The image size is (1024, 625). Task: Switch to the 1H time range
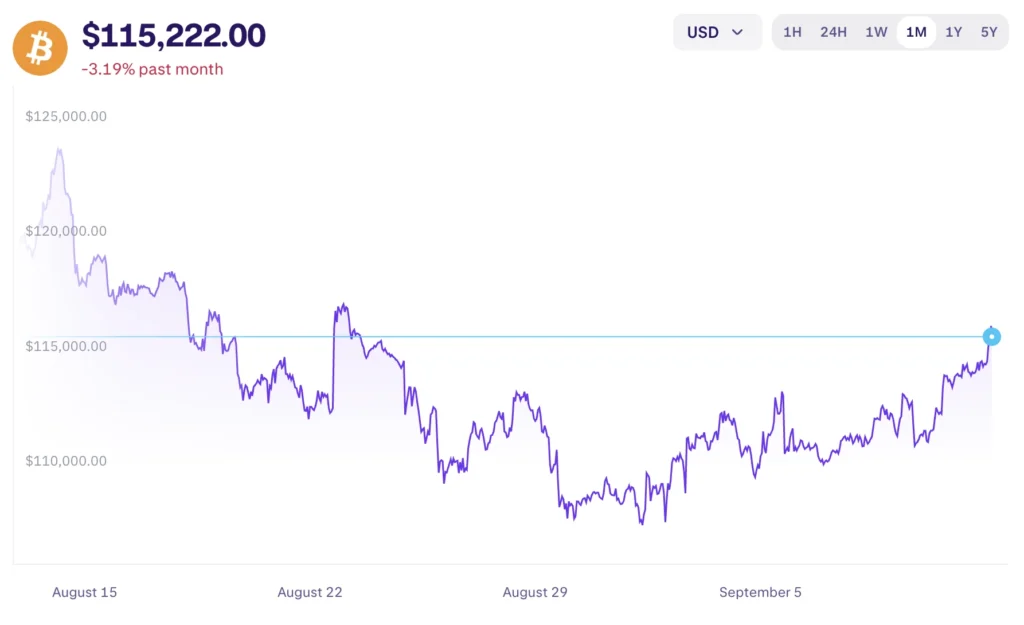click(x=792, y=32)
